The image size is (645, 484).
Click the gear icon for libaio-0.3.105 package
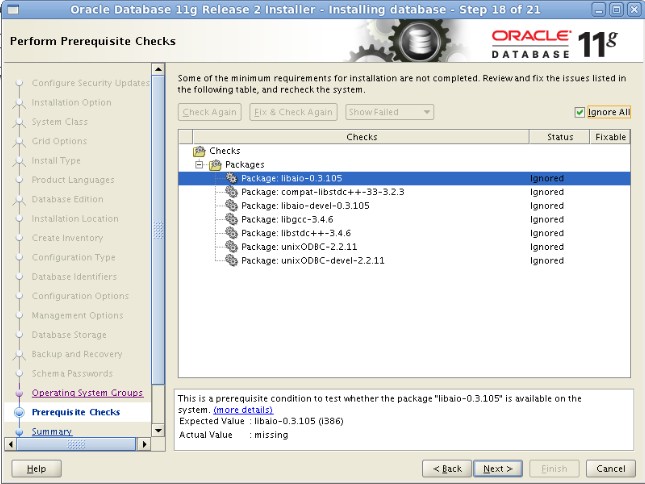pos(232,178)
